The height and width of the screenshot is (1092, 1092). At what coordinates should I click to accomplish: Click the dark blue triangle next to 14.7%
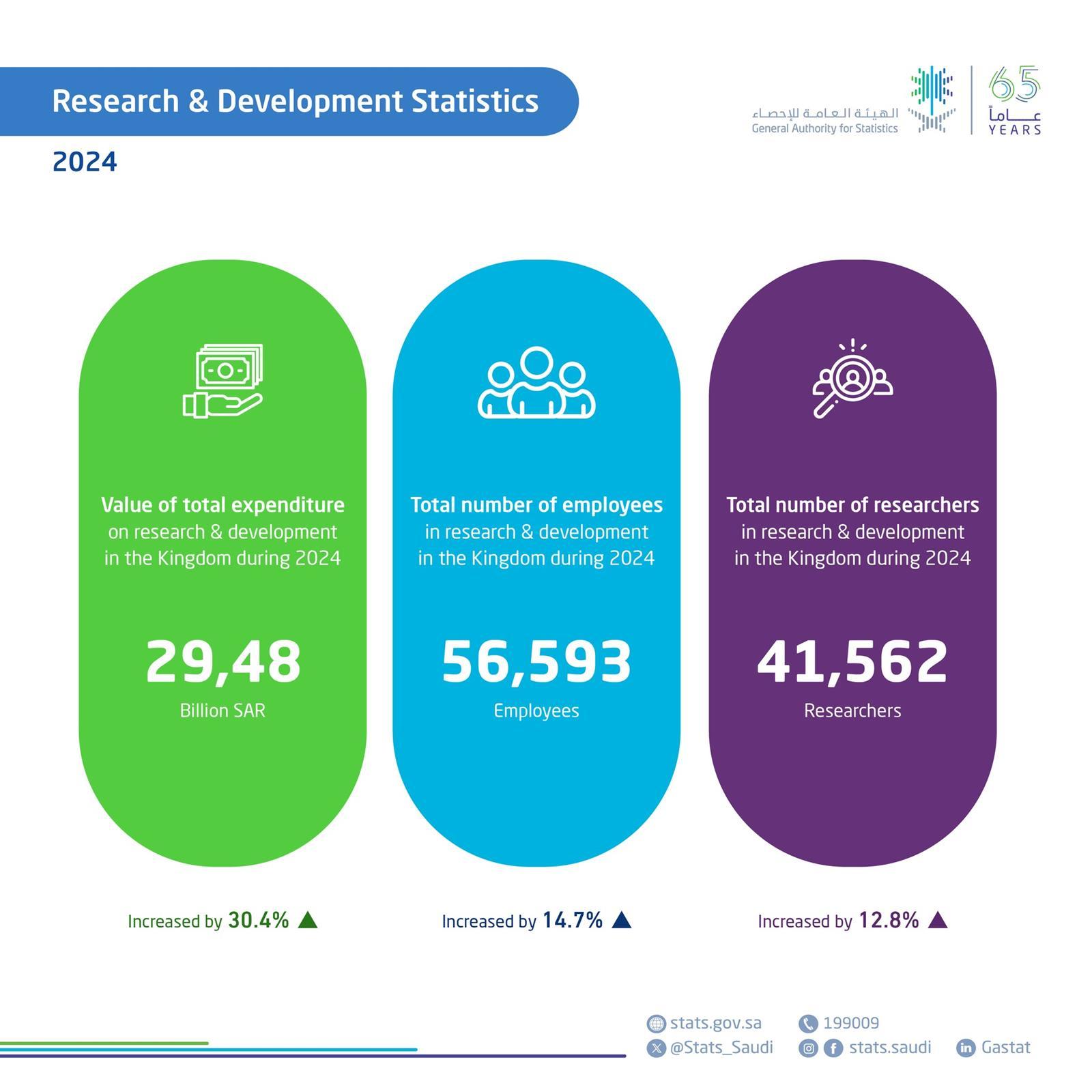tap(621, 921)
